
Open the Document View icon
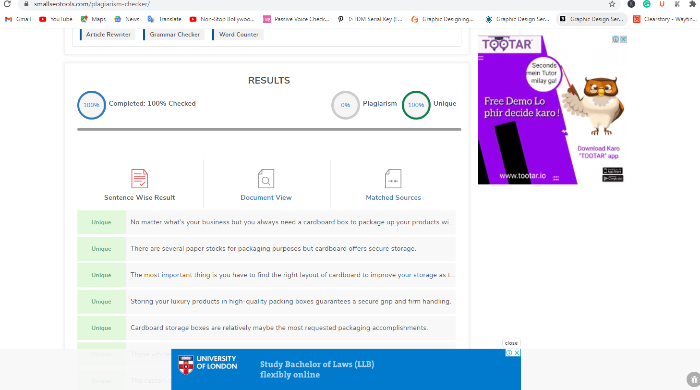click(266, 178)
